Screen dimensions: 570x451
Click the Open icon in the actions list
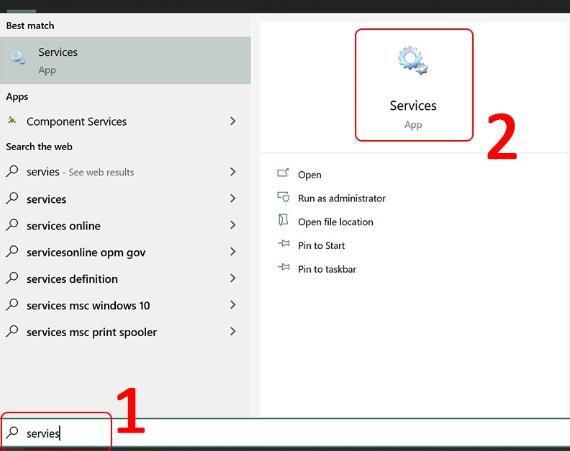[283, 173]
